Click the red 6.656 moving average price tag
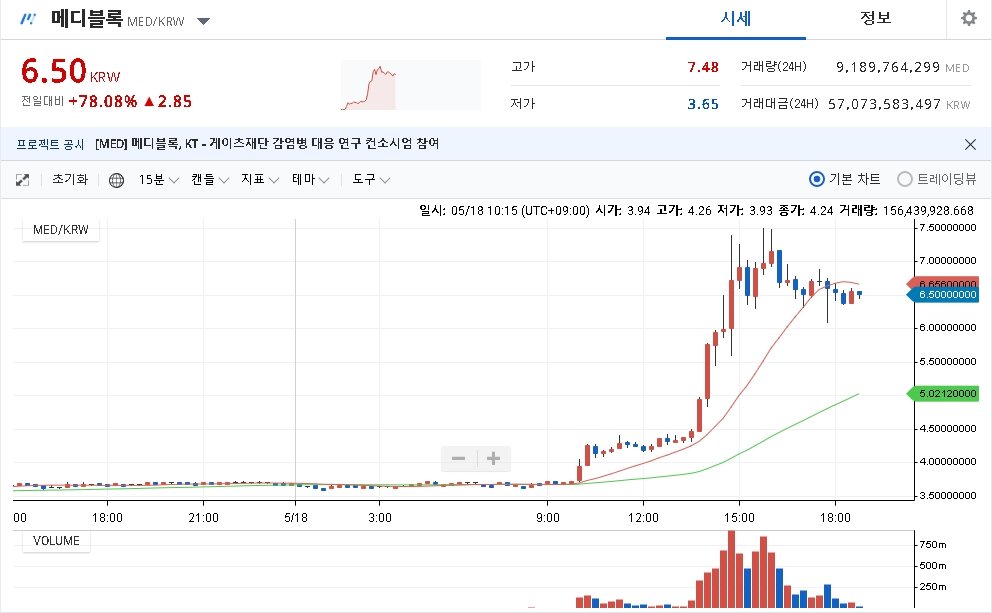992x613 pixels. coord(943,284)
